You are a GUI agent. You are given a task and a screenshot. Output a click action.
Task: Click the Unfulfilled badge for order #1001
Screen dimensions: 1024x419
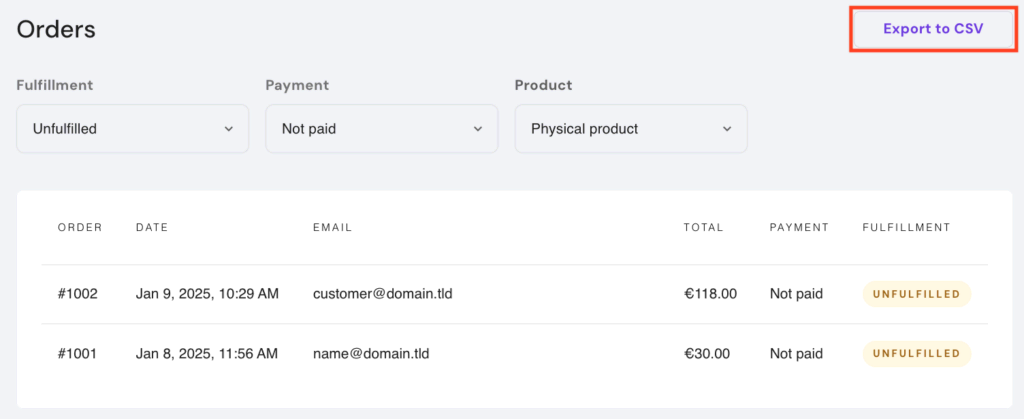point(916,353)
